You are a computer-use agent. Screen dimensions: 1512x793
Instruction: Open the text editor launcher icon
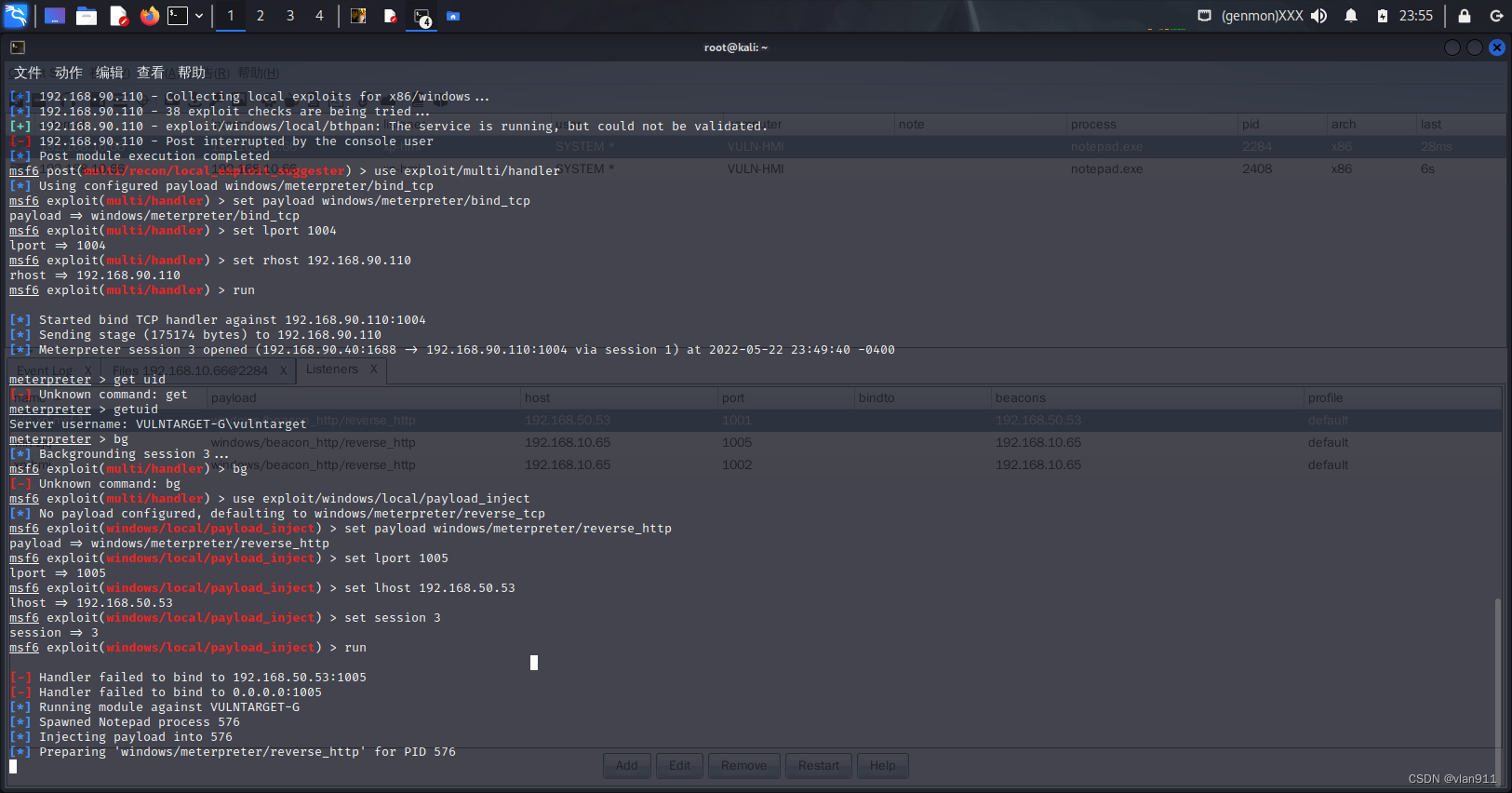pyautogui.click(x=118, y=16)
